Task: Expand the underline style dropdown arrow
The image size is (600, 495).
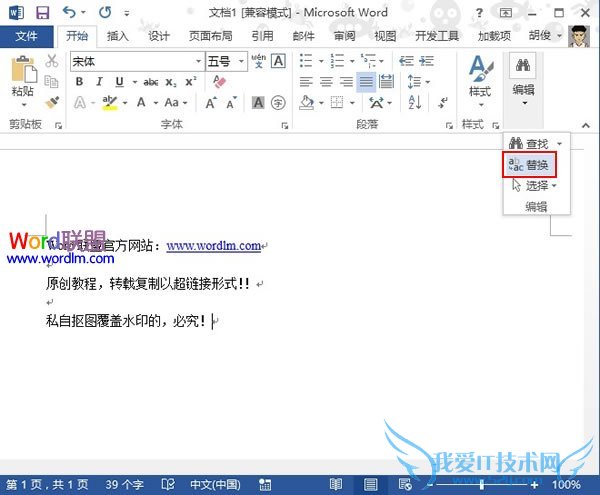Action: point(135,82)
